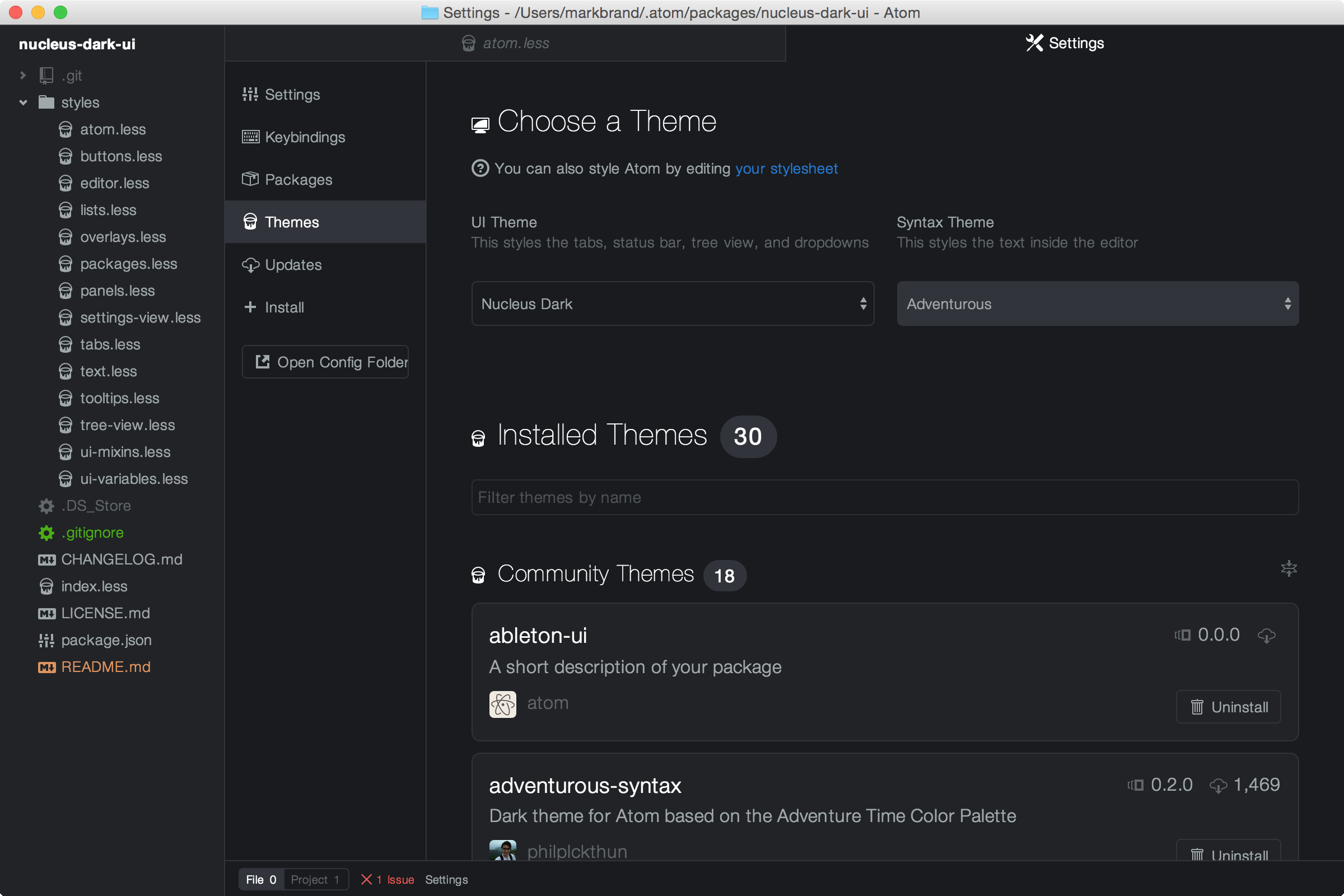Click the markdown icon beside README.md
This screenshot has width=1344, height=896.
47,668
